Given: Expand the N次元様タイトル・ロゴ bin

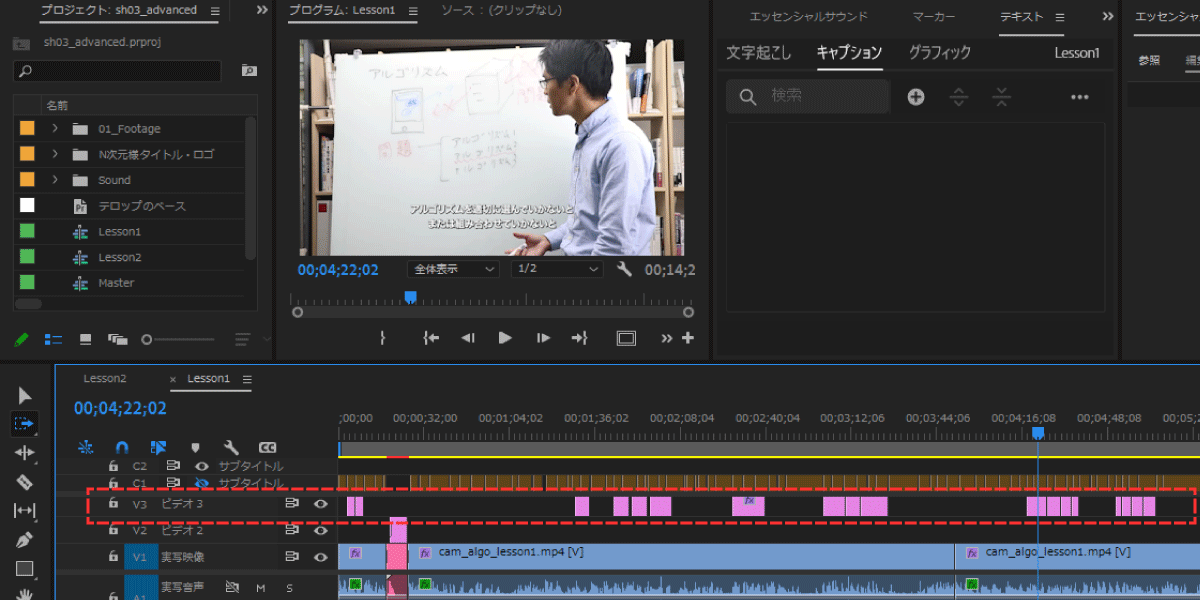Looking at the screenshot, I should 55,154.
